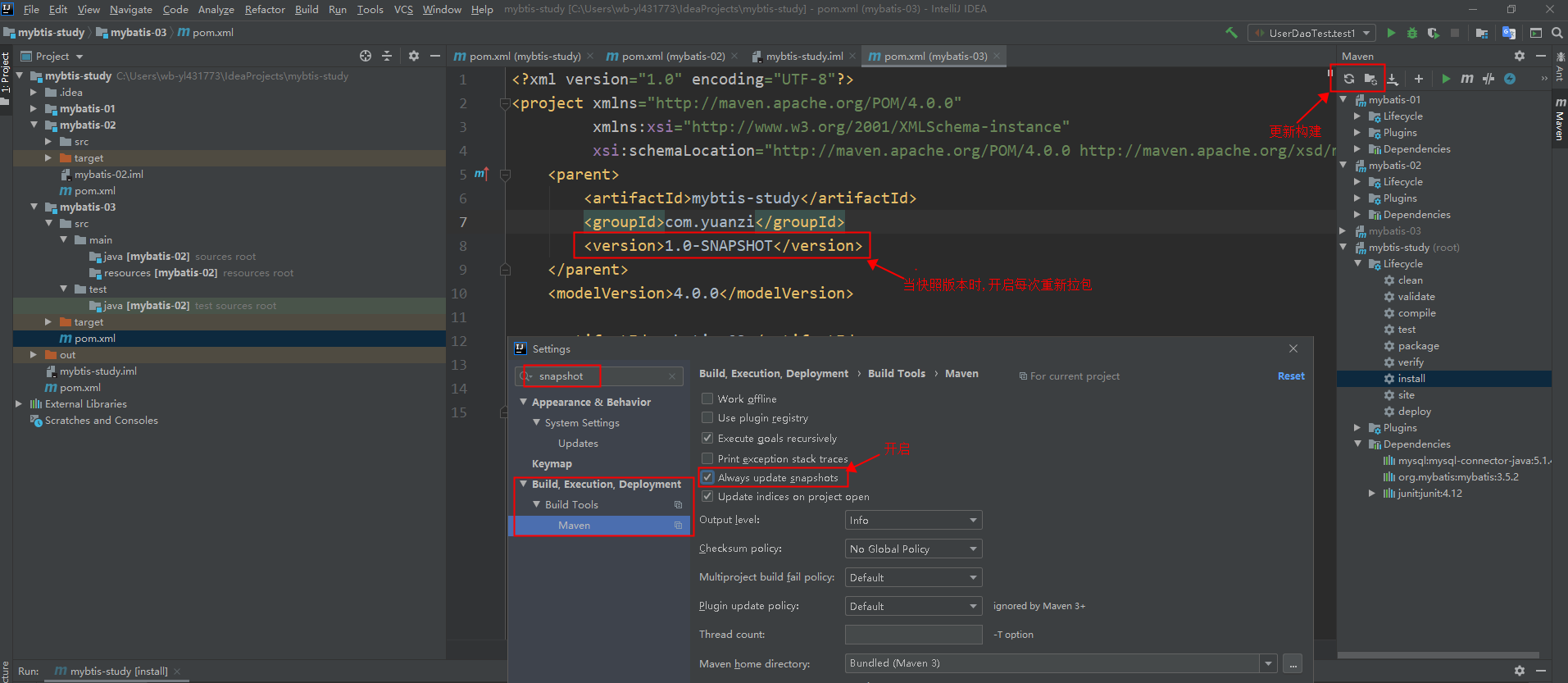Open Project Structure icon in top toolbar
Screen dimensions: 1568x683
coord(1482,33)
